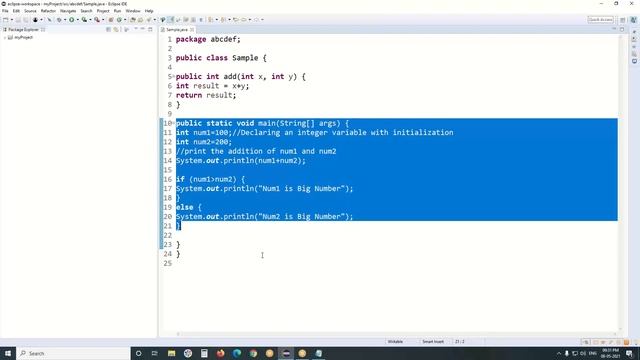This screenshot has height=360, width=640.
Task: Close the Sample.java editor tab
Action: [192, 30]
